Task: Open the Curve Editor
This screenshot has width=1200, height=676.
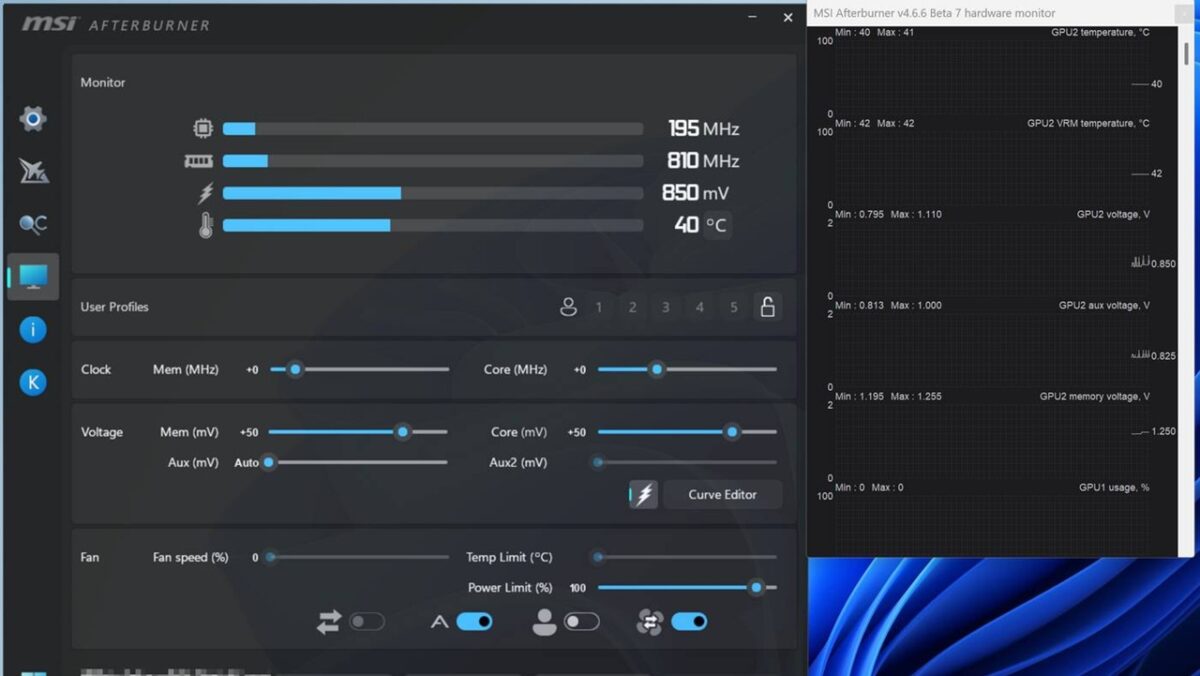Action: coord(722,494)
